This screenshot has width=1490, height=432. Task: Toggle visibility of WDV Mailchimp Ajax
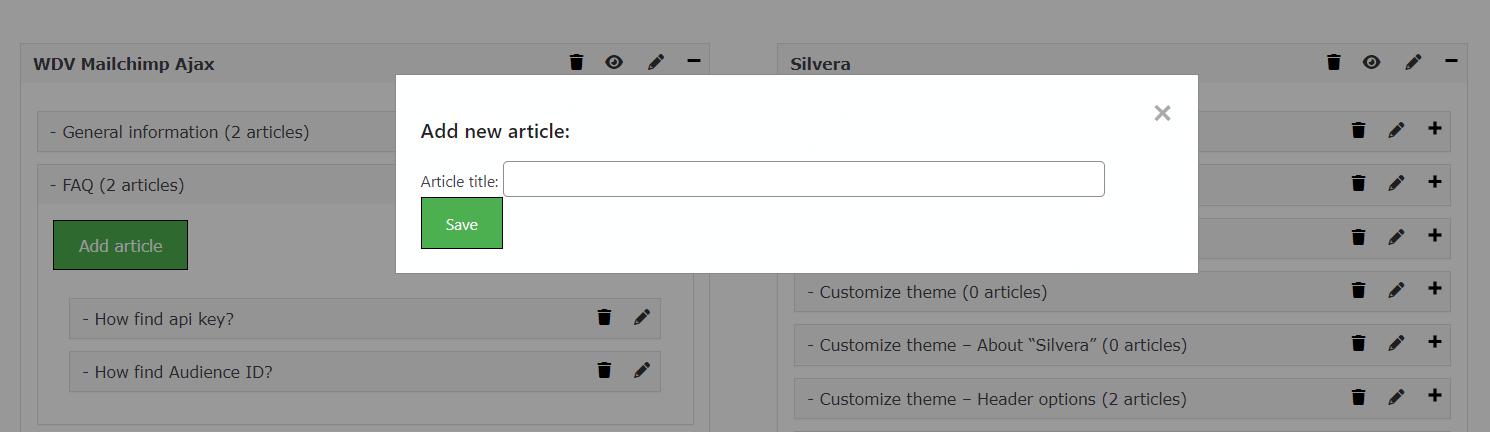(x=614, y=63)
